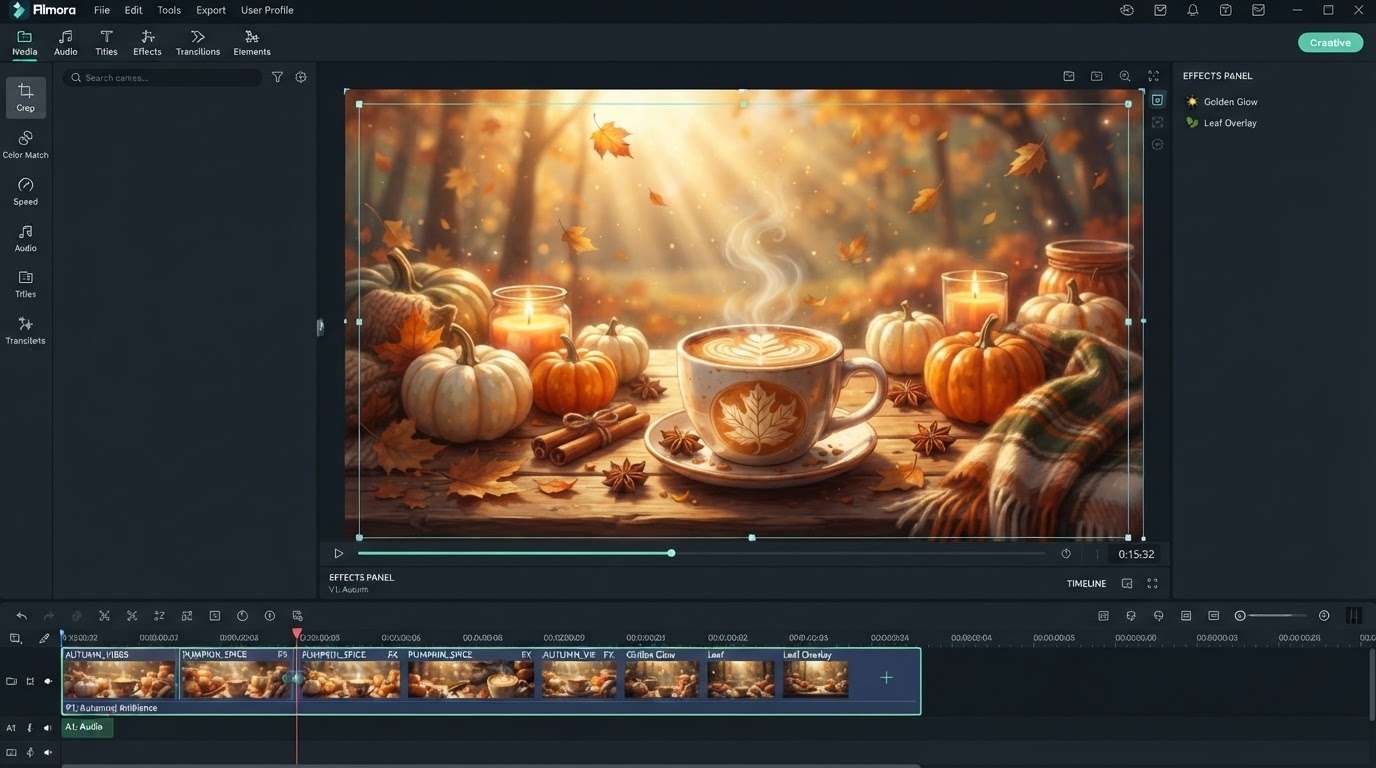Select the Crop tool in left sidebar
Screen dimensions: 1376x768
pyautogui.click(x=25, y=98)
